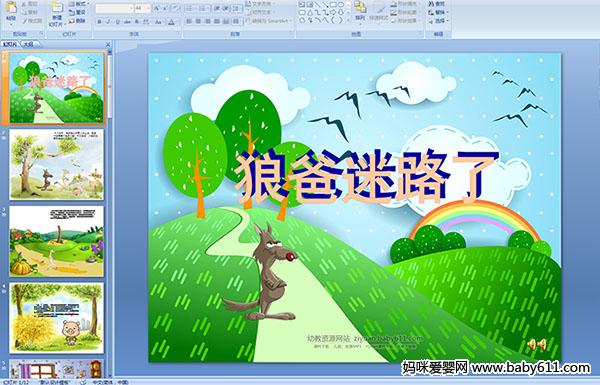Screen dimensions: 600x385
Task: Click the Find icon in editing group
Action: coord(437,4)
